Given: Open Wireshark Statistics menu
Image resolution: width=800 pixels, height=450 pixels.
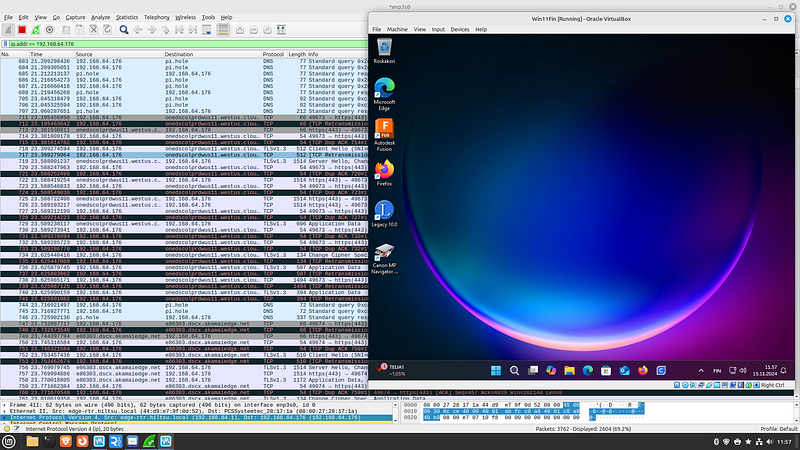Looking at the screenshot, I should click(127, 17).
